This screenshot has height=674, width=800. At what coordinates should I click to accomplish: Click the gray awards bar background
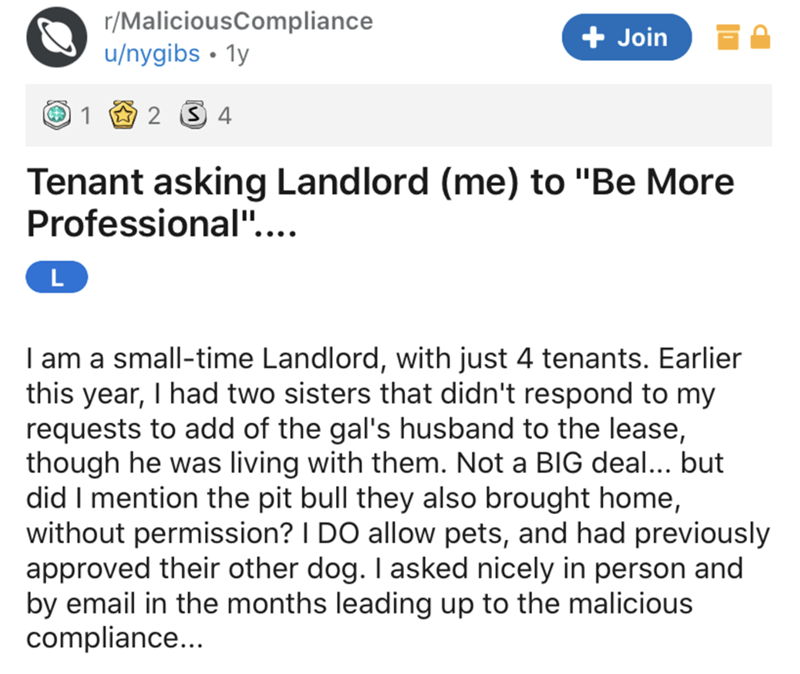point(500,116)
